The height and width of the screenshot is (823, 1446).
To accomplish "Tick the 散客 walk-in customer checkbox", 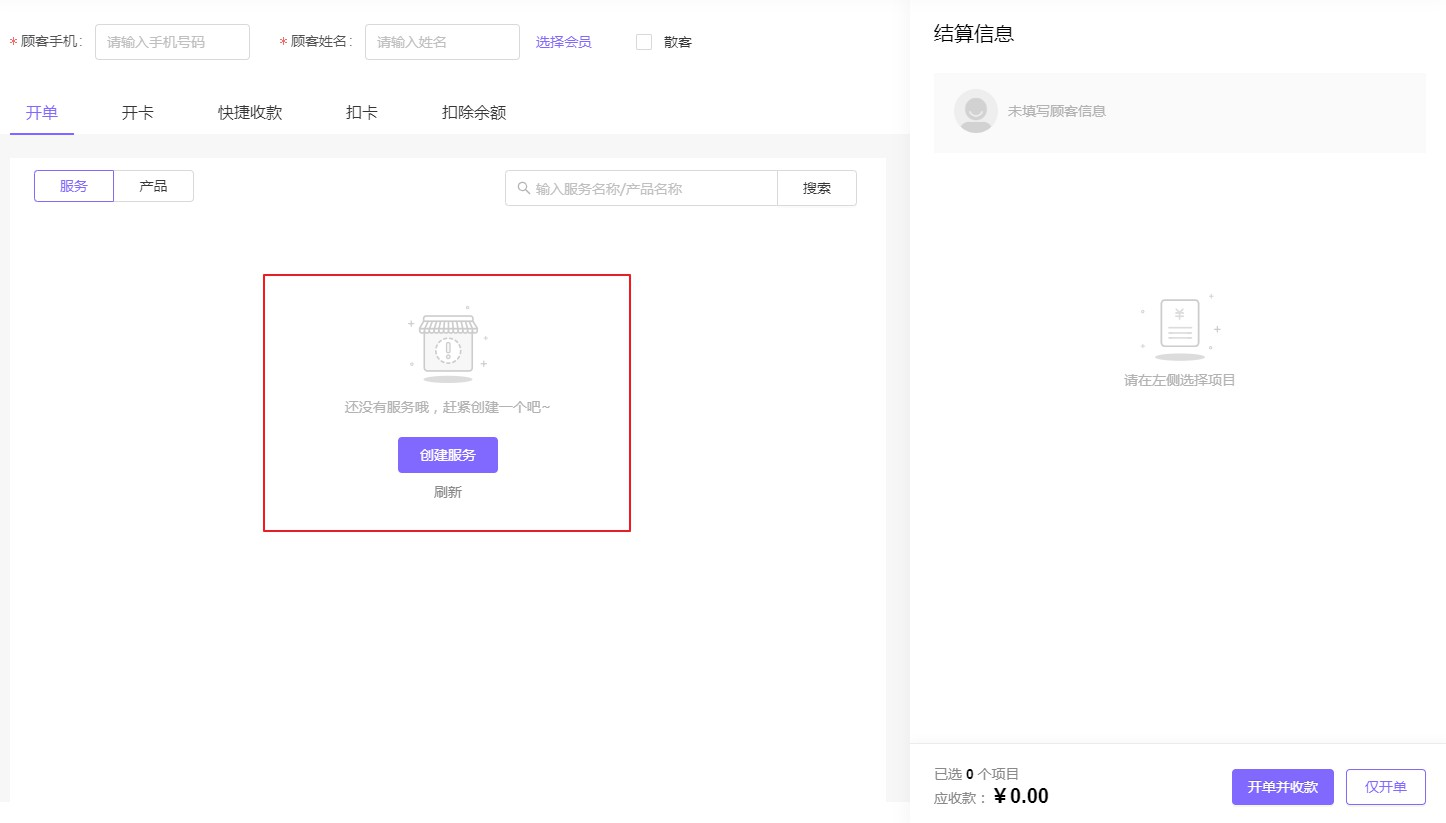I will click(x=644, y=42).
